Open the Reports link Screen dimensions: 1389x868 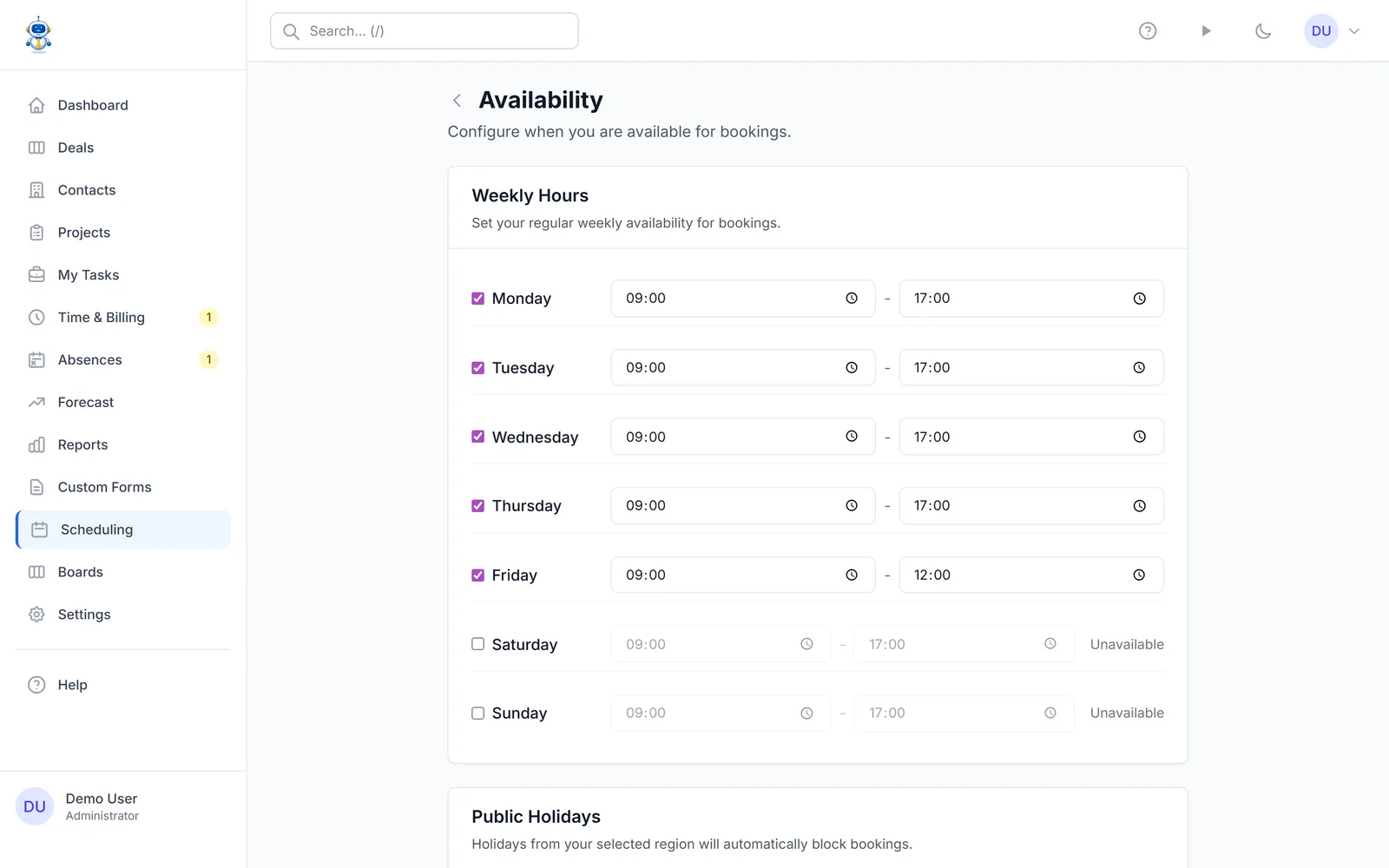point(123,445)
